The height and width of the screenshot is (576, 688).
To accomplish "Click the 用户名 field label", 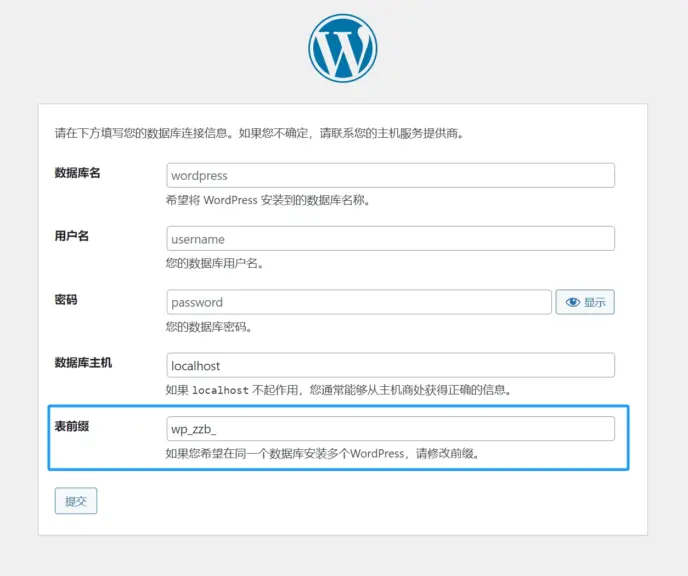I will click(x=71, y=236).
